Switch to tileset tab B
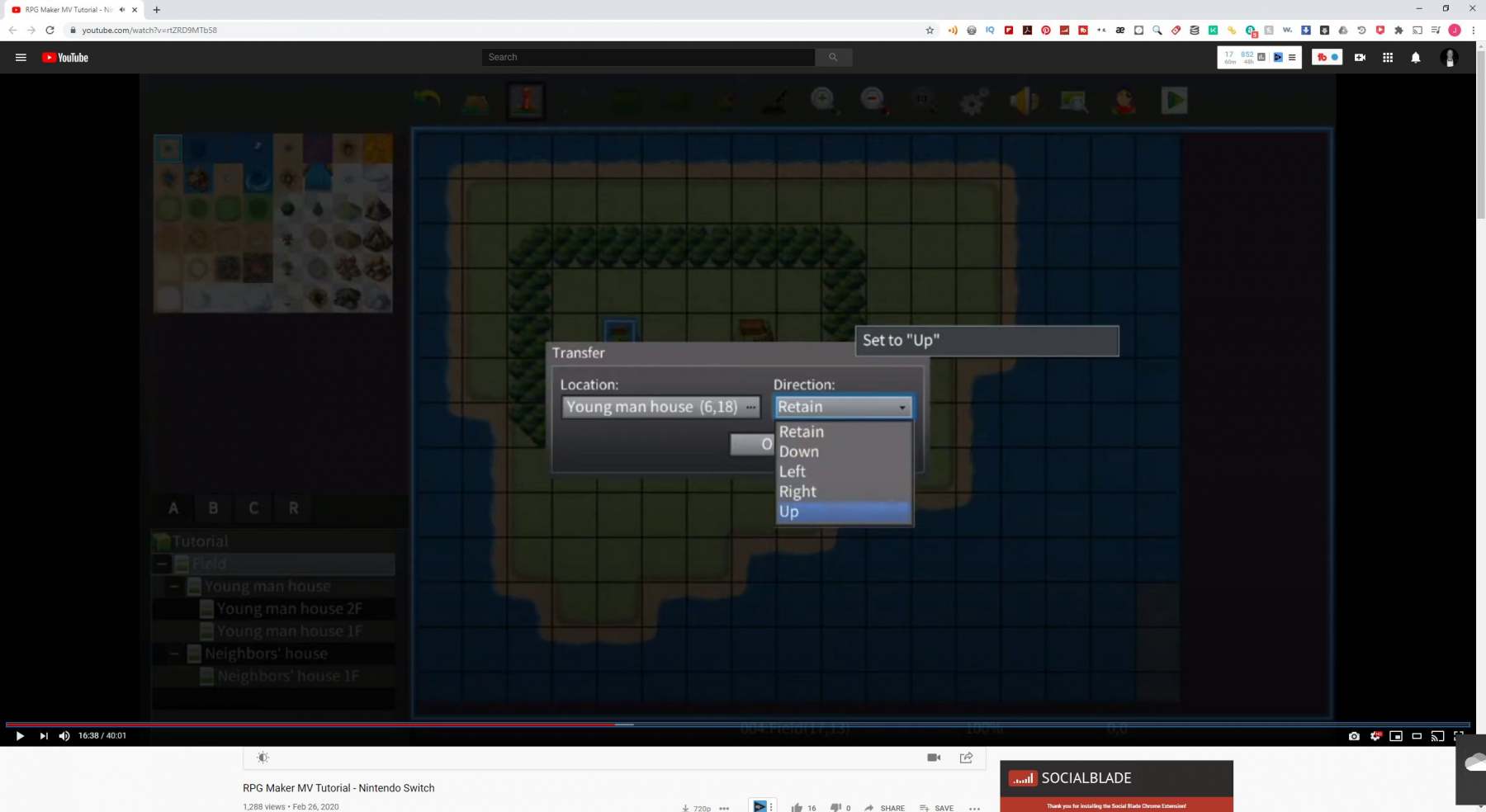This screenshot has width=1486, height=812. coord(214,508)
